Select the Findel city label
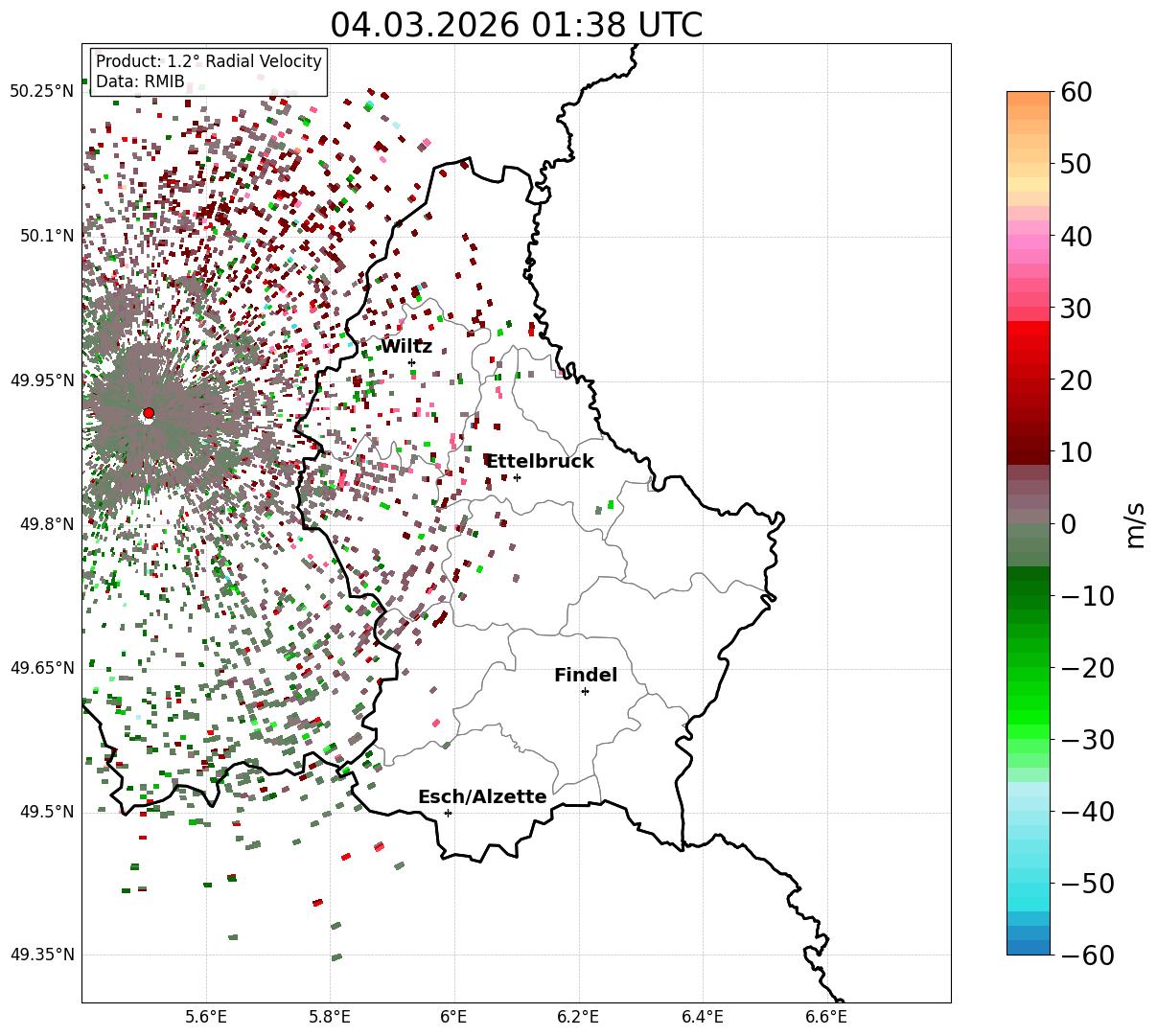1157x1036 pixels. tap(586, 676)
